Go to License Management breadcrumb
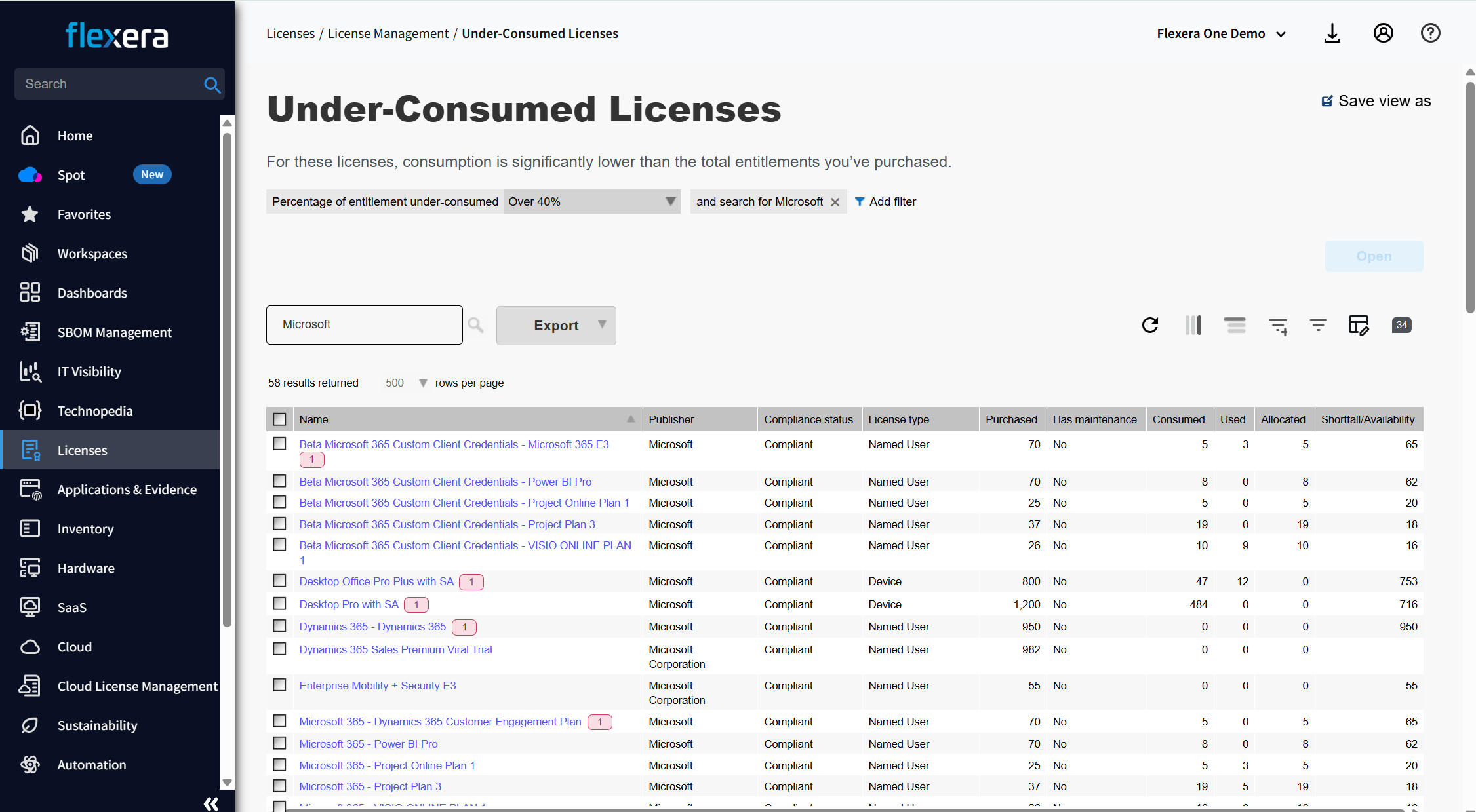The height and width of the screenshot is (812, 1476). [388, 33]
